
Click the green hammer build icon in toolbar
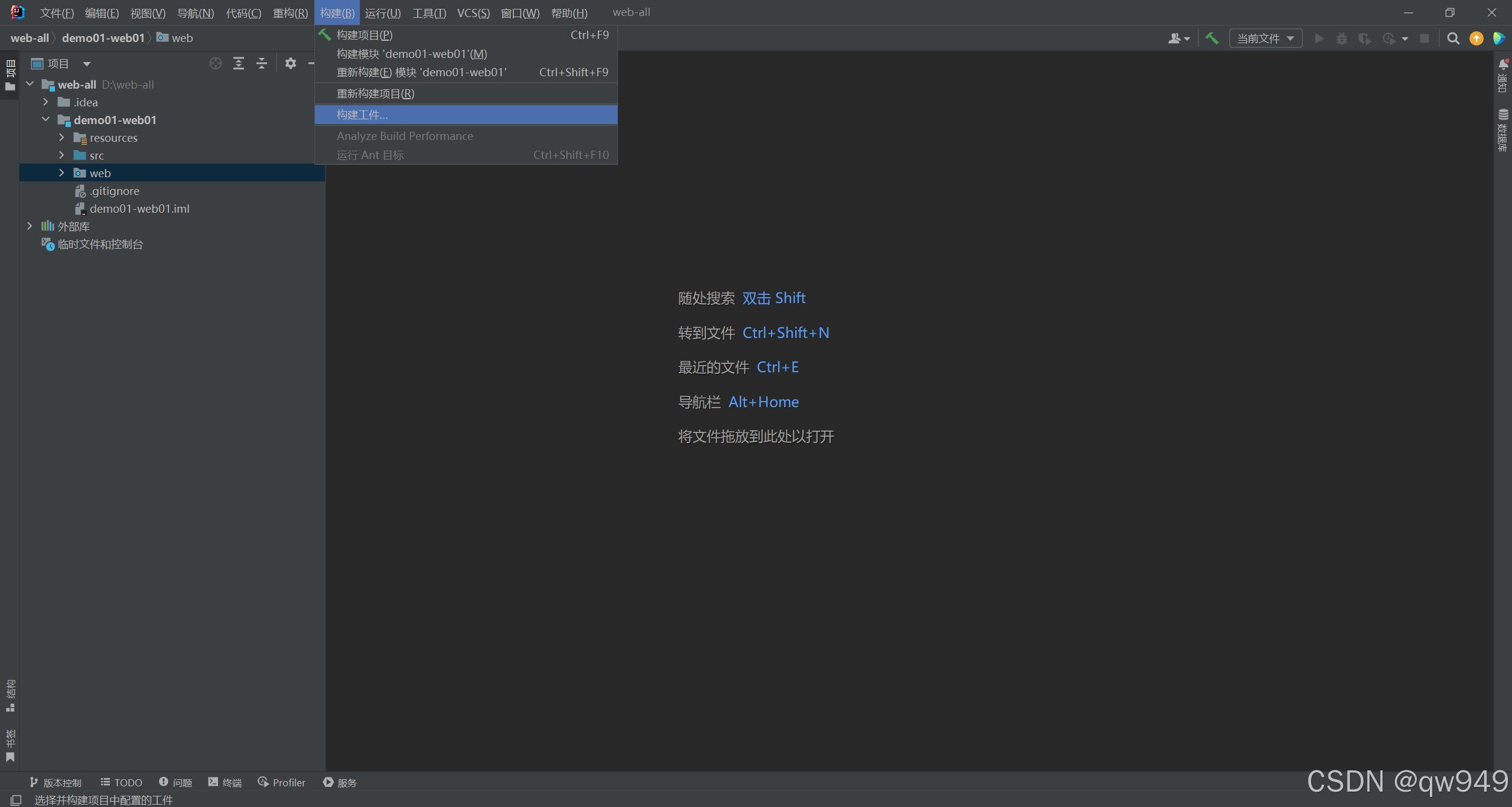tap(1212, 38)
